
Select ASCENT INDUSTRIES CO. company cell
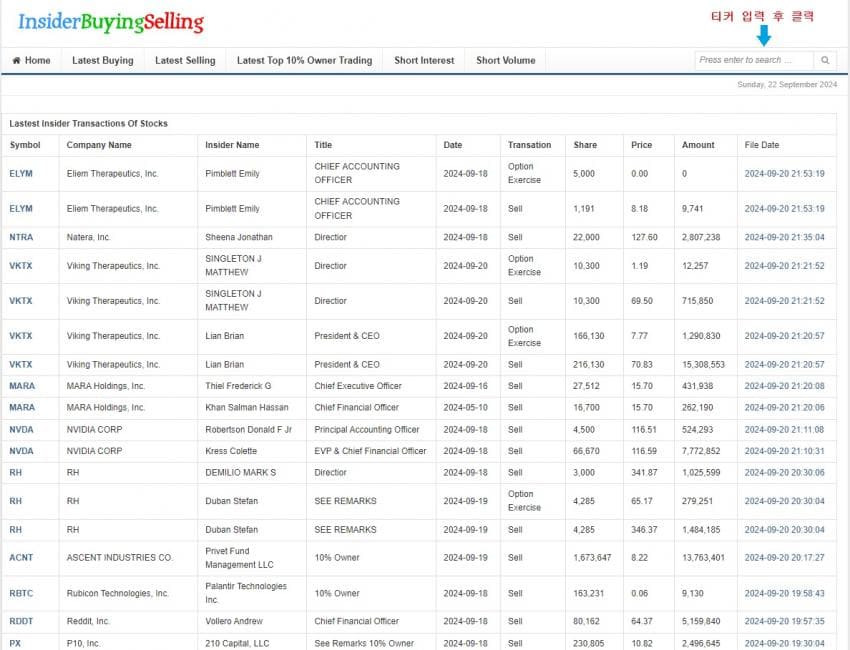coord(120,557)
